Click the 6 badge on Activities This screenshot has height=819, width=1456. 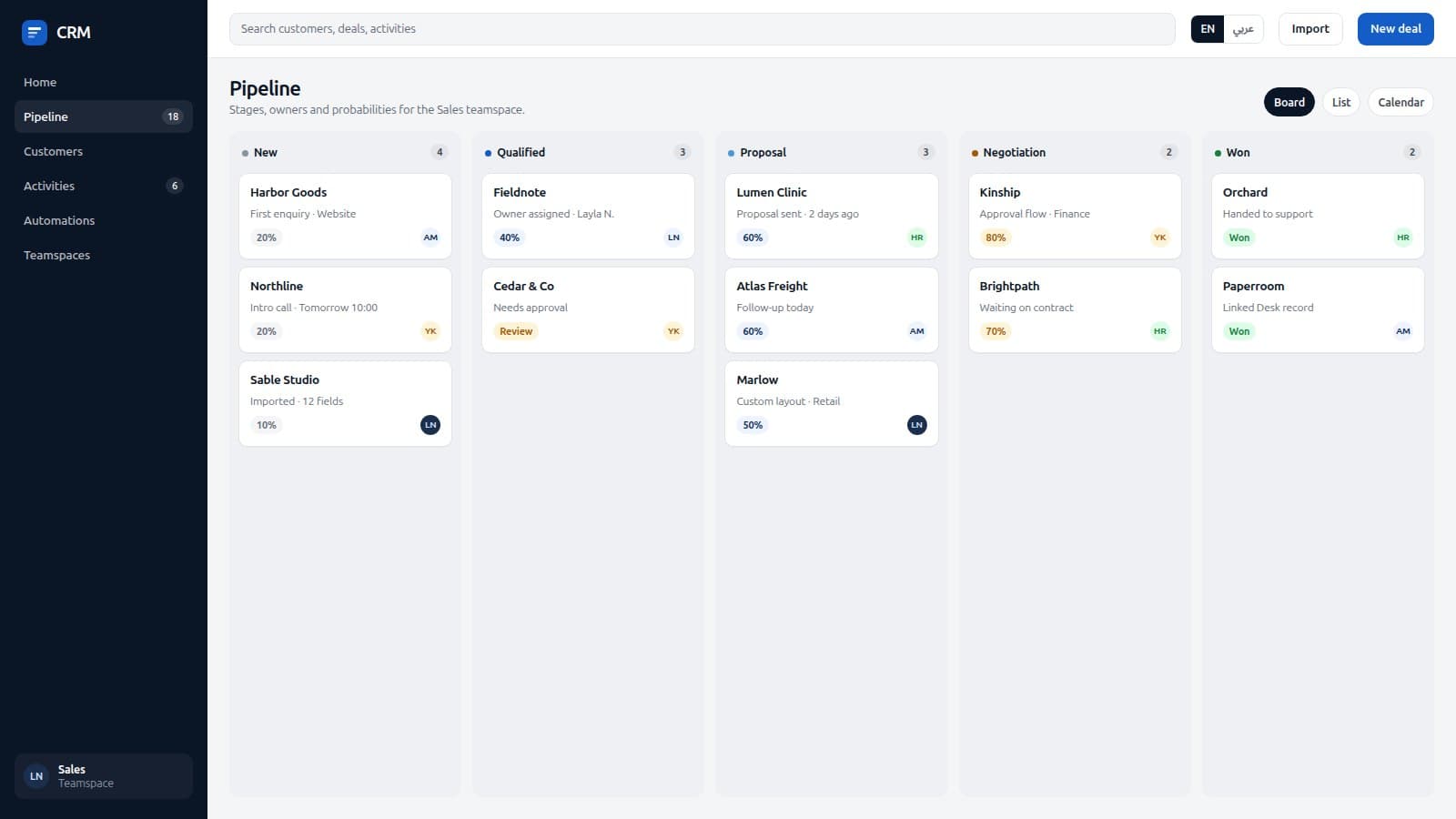[x=175, y=186]
